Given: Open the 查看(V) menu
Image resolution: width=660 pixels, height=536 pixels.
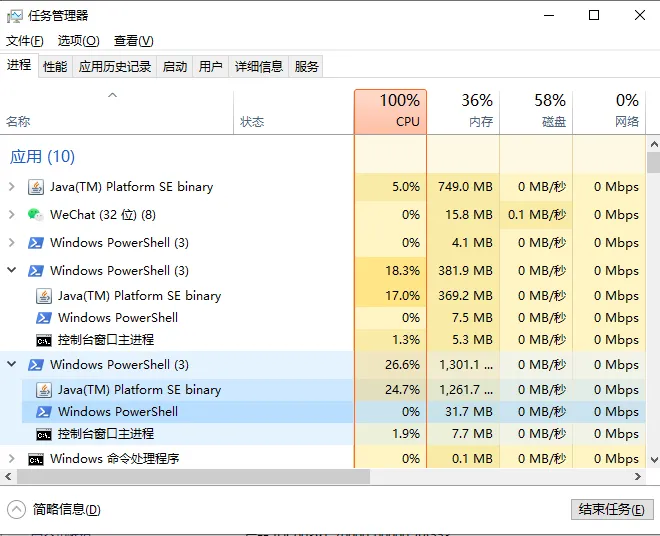Looking at the screenshot, I should click(x=133, y=41).
